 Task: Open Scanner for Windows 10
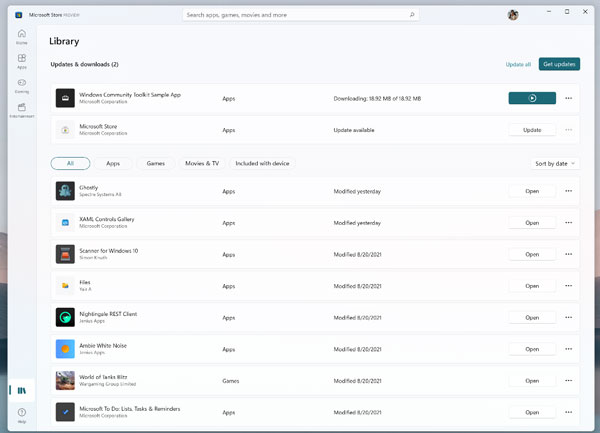[532, 254]
